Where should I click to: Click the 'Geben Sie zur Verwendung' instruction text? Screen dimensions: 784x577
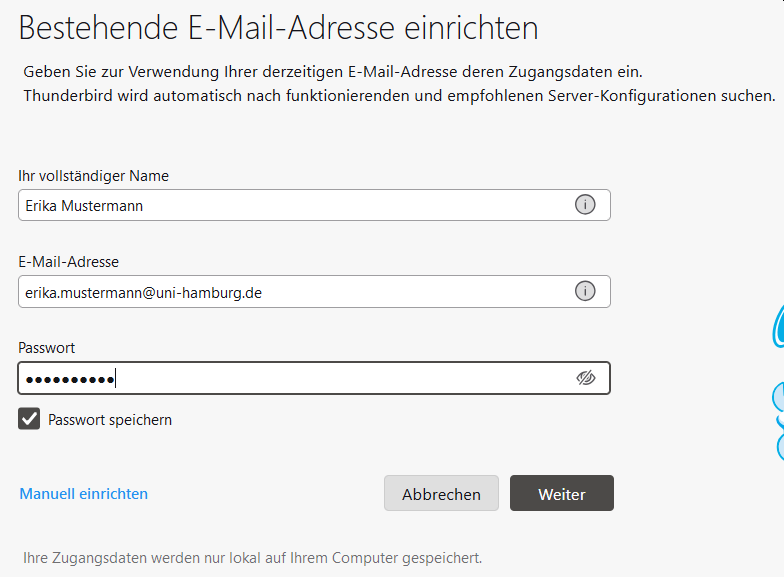[x=333, y=72]
